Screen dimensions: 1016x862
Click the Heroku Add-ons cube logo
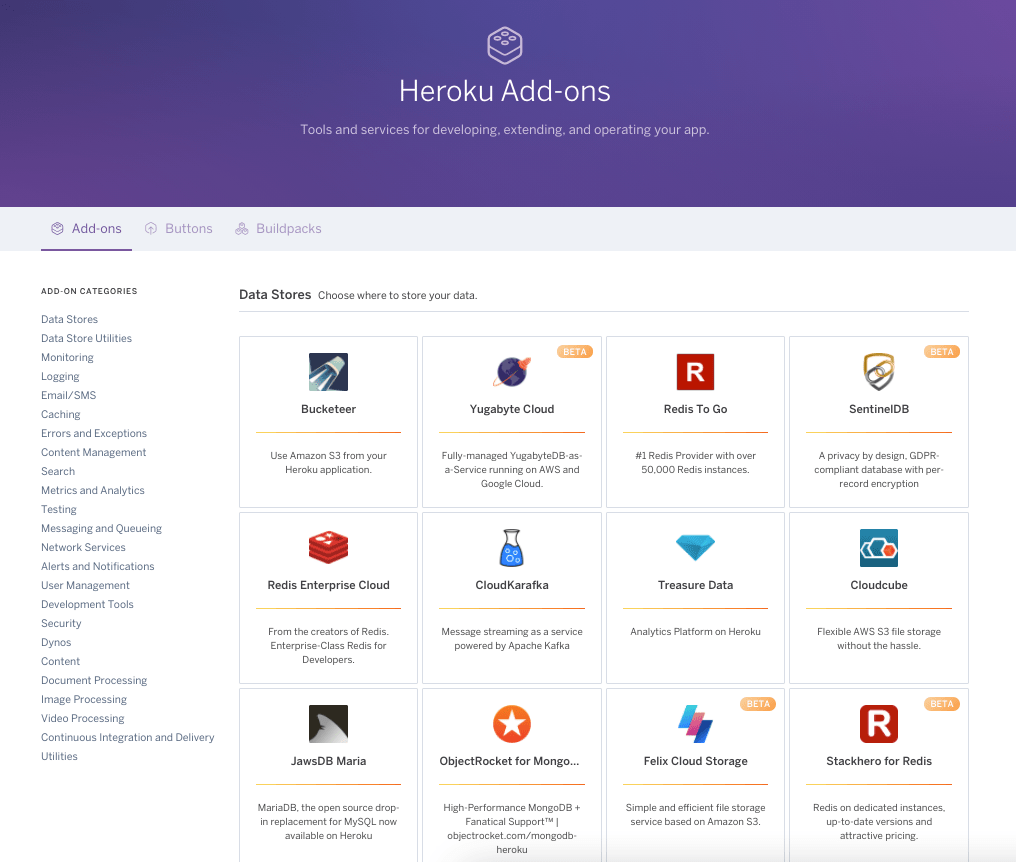click(x=505, y=45)
